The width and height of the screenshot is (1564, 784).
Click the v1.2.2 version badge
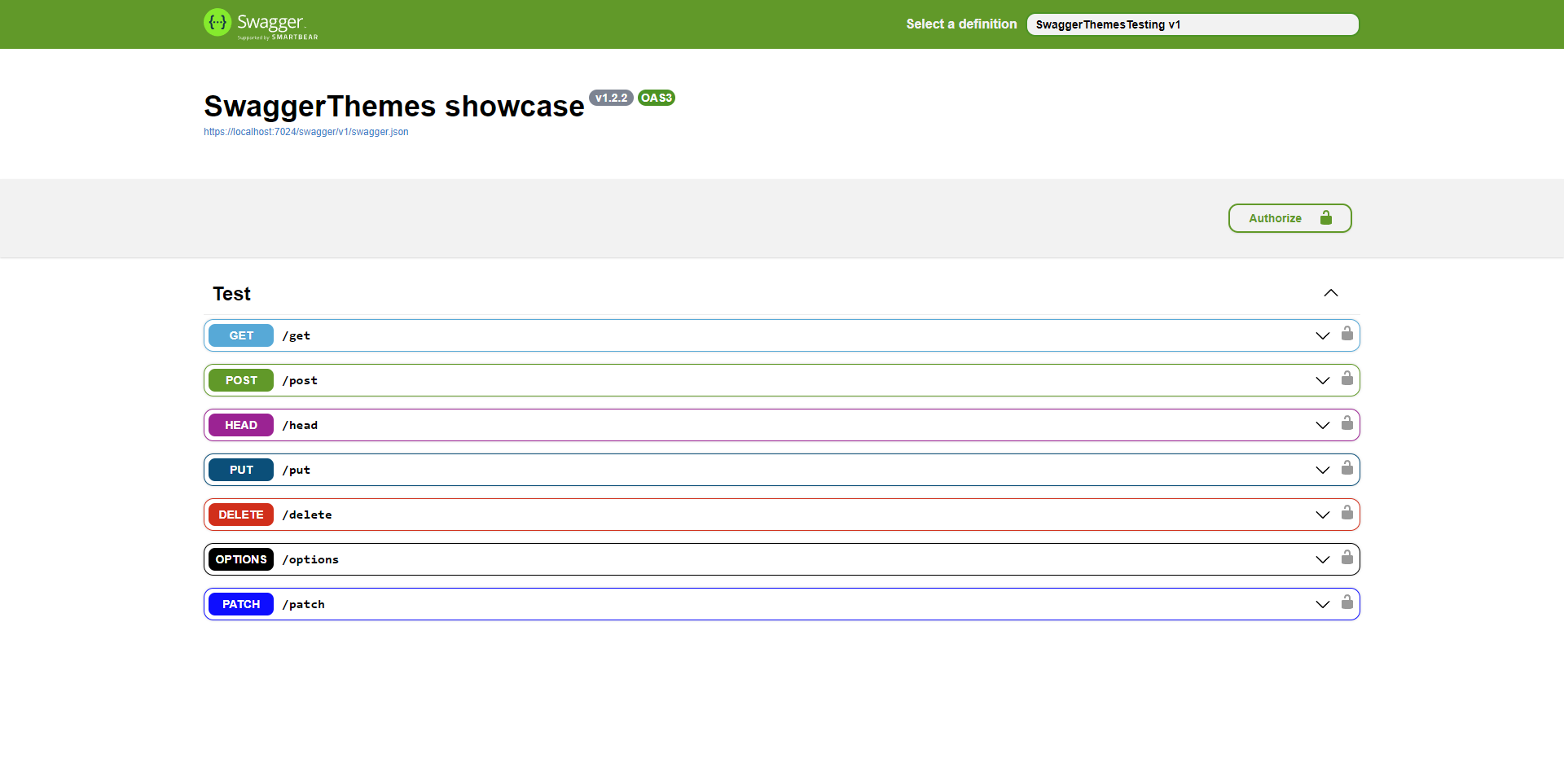pos(611,98)
